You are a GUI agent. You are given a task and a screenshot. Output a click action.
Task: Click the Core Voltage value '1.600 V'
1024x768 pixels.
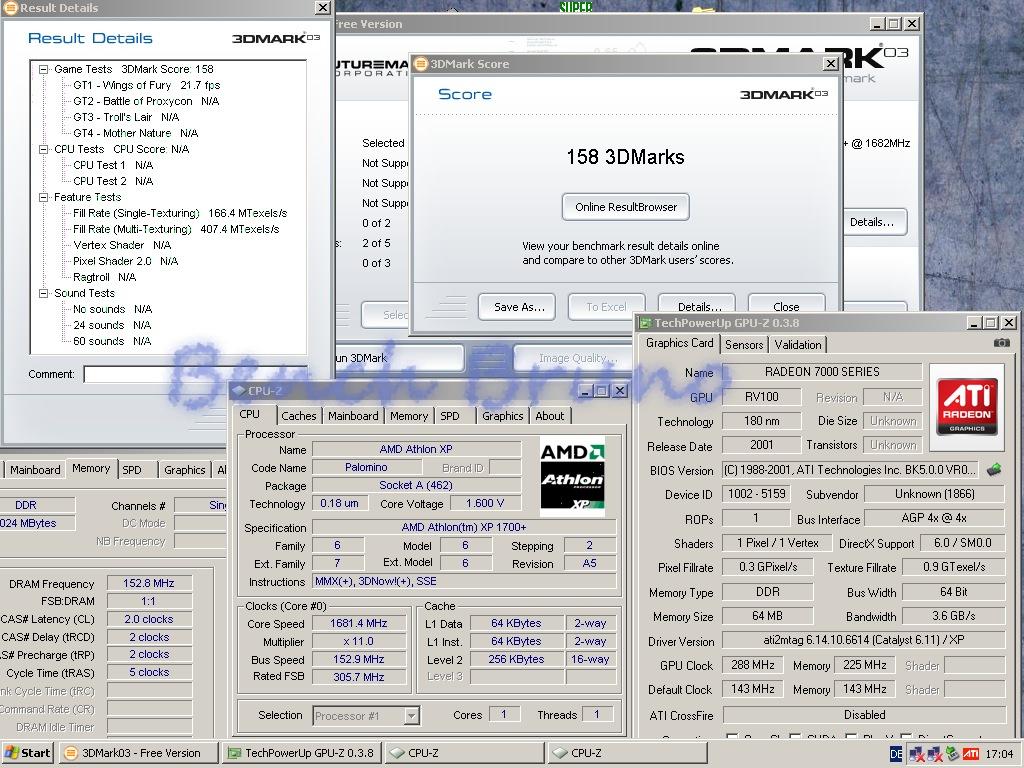(x=485, y=504)
